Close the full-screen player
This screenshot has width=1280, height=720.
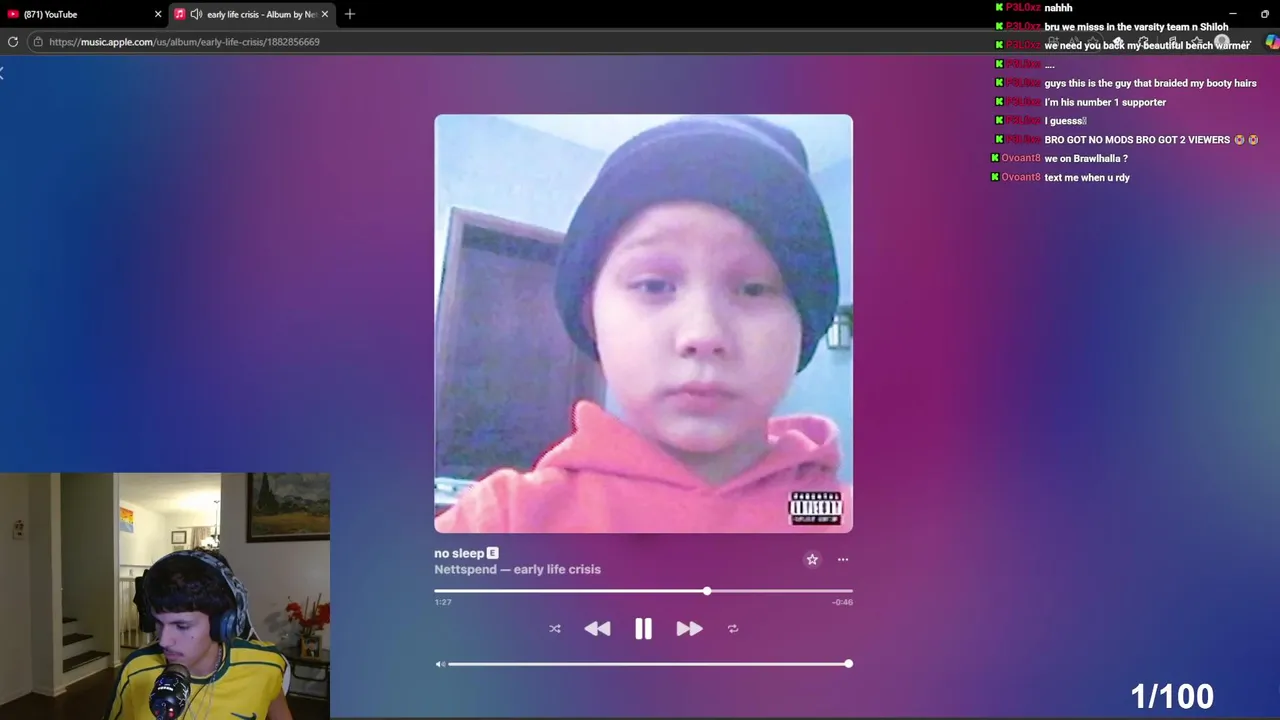point(2,74)
